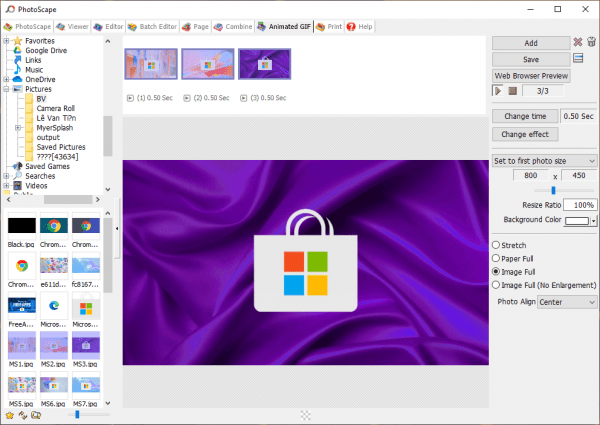Open the Set to first photo size dropdown
Viewport: 600px width, 425px height.
pos(544,161)
